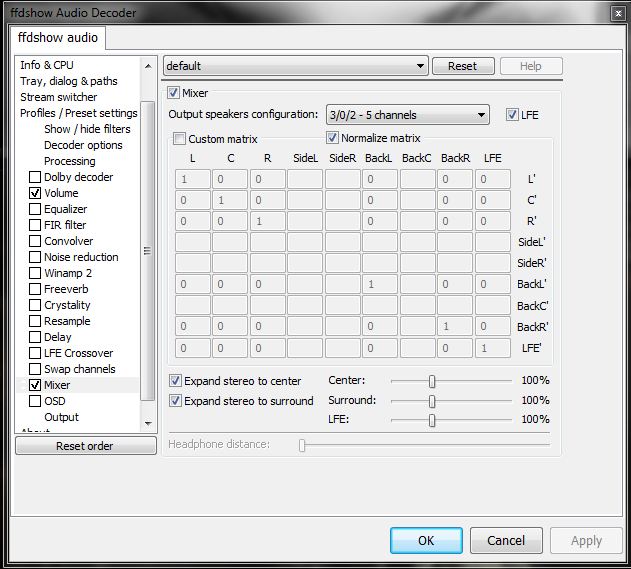The height and width of the screenshot is (569, 631).
Task: Enable the Swap channels checkbox
Action: click(x=35, y=369)
